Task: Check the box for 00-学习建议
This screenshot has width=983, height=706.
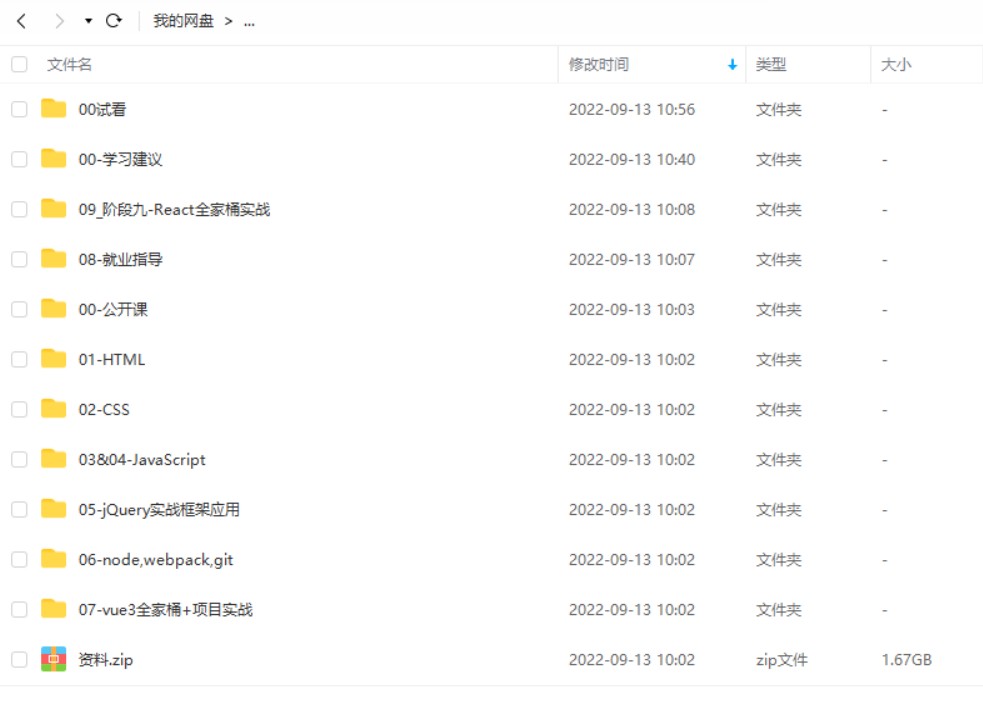Action: 19,159
